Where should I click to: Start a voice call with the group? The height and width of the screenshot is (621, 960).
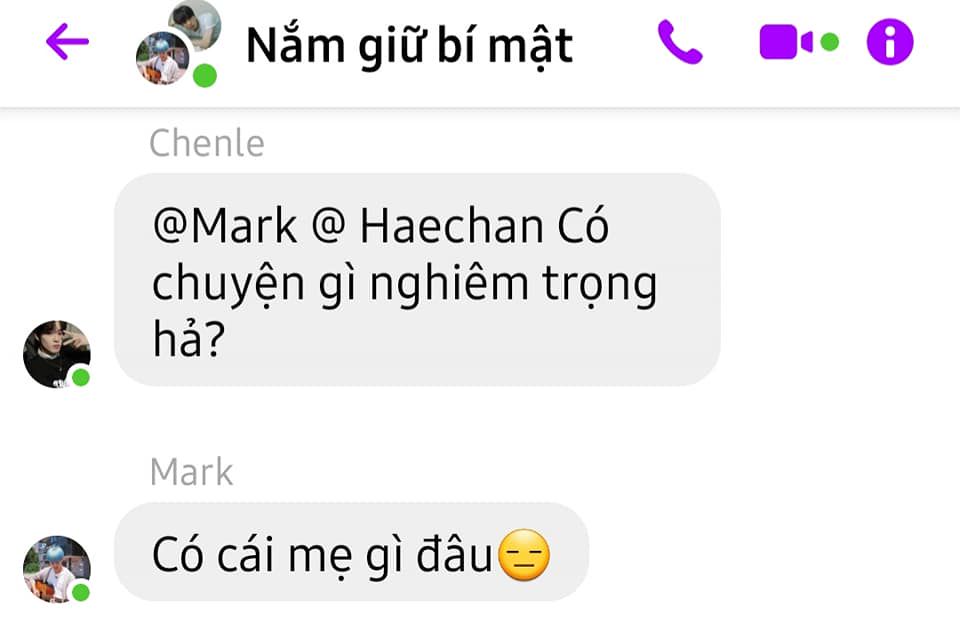680,42
